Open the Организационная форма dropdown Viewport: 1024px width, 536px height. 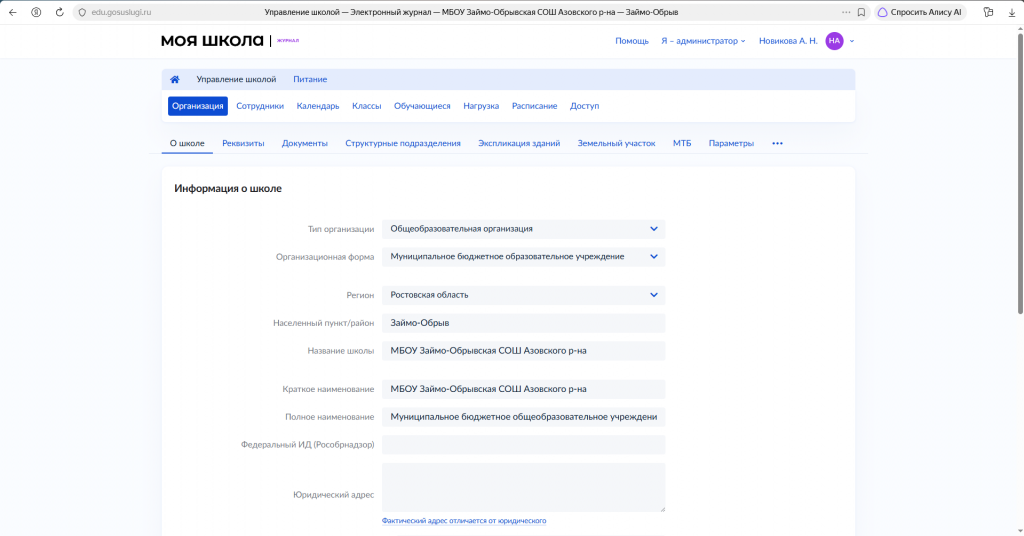[524, 257]
